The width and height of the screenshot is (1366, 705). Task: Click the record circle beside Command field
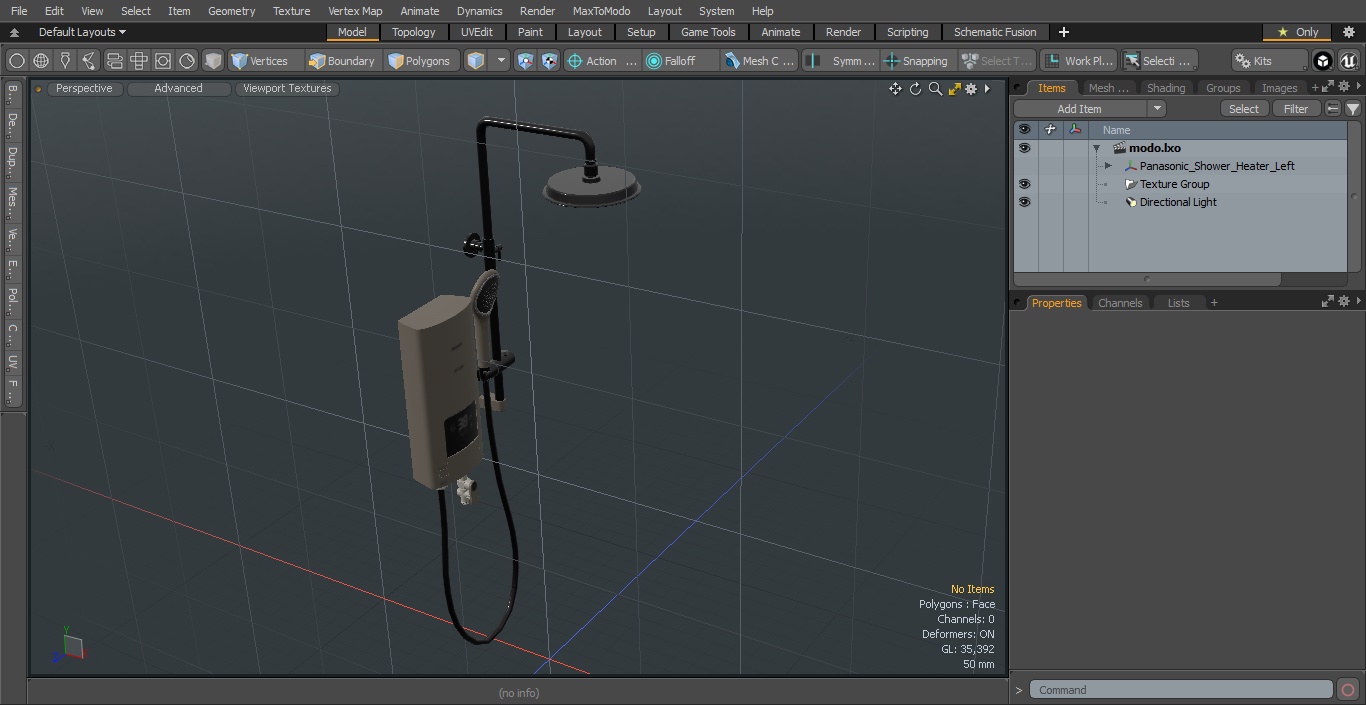point(1347,689)
